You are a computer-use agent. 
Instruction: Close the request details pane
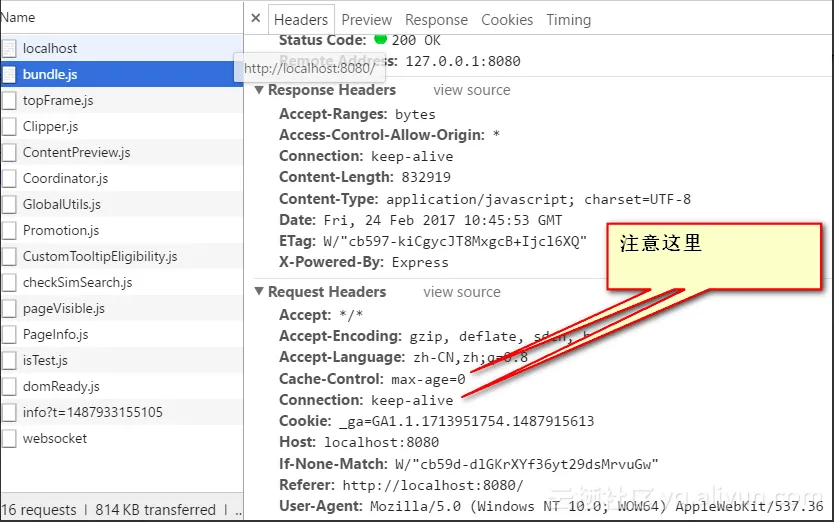[255, 19]
